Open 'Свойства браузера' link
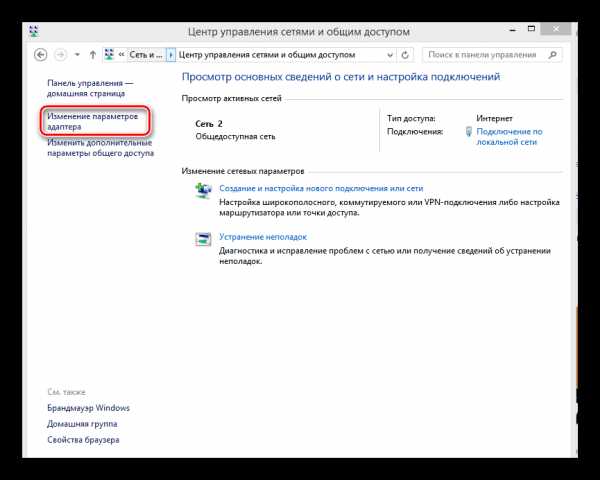Viewport: 600px width, 480px height. [x=83, y=440]
